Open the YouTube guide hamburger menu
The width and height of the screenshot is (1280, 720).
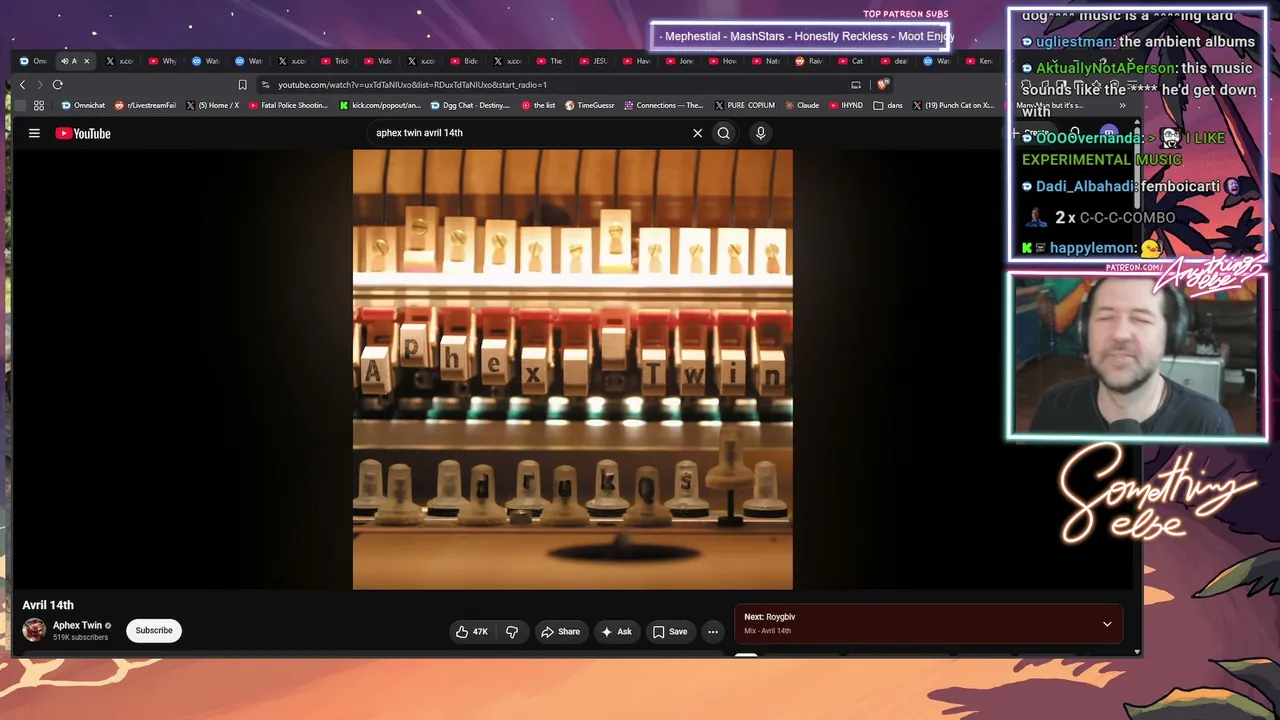click(34, 133)
